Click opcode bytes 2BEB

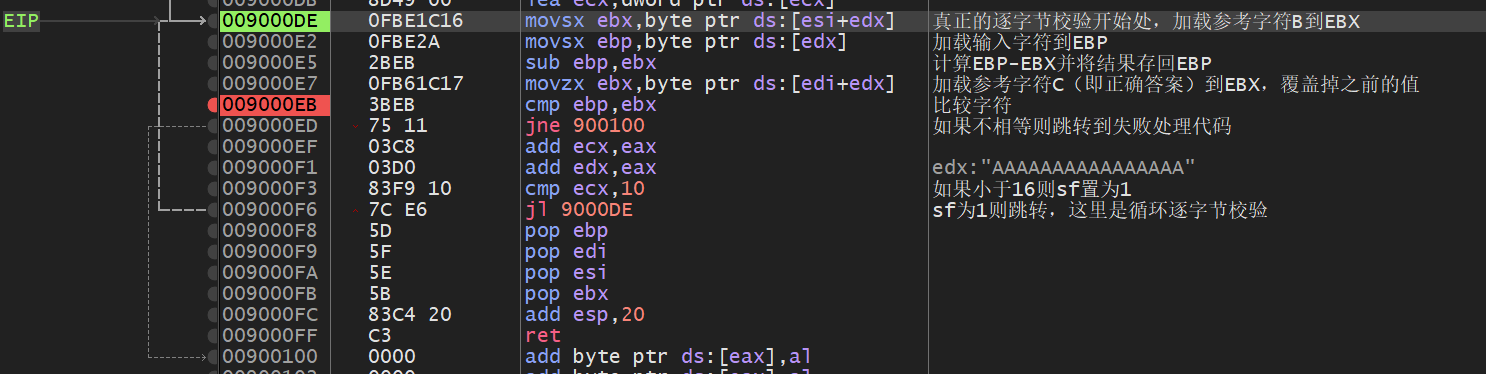392,63
